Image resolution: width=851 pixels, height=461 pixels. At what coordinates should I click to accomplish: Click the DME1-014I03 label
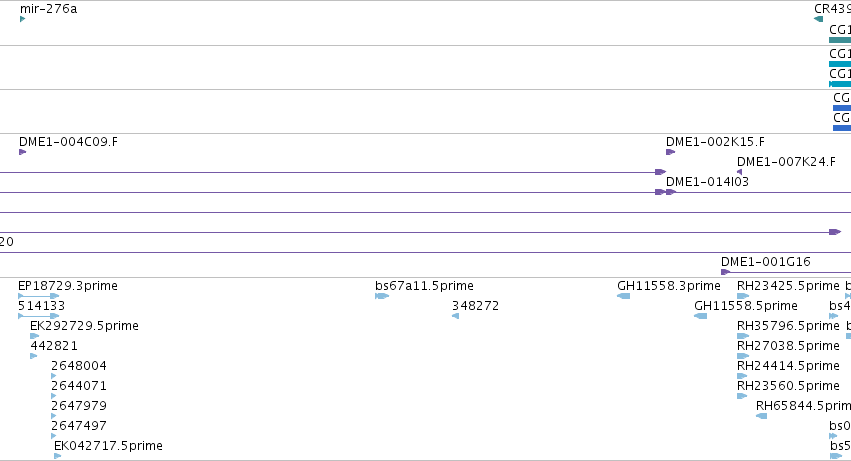coord(707,182)
